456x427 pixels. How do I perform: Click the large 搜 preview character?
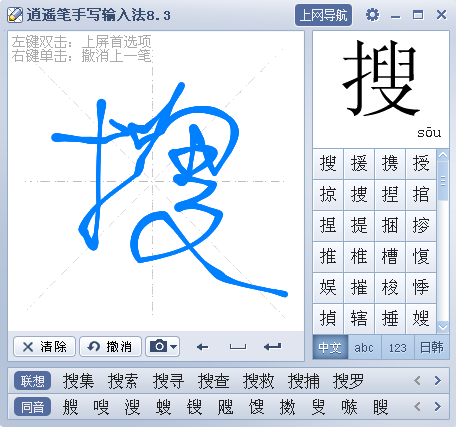381,79
